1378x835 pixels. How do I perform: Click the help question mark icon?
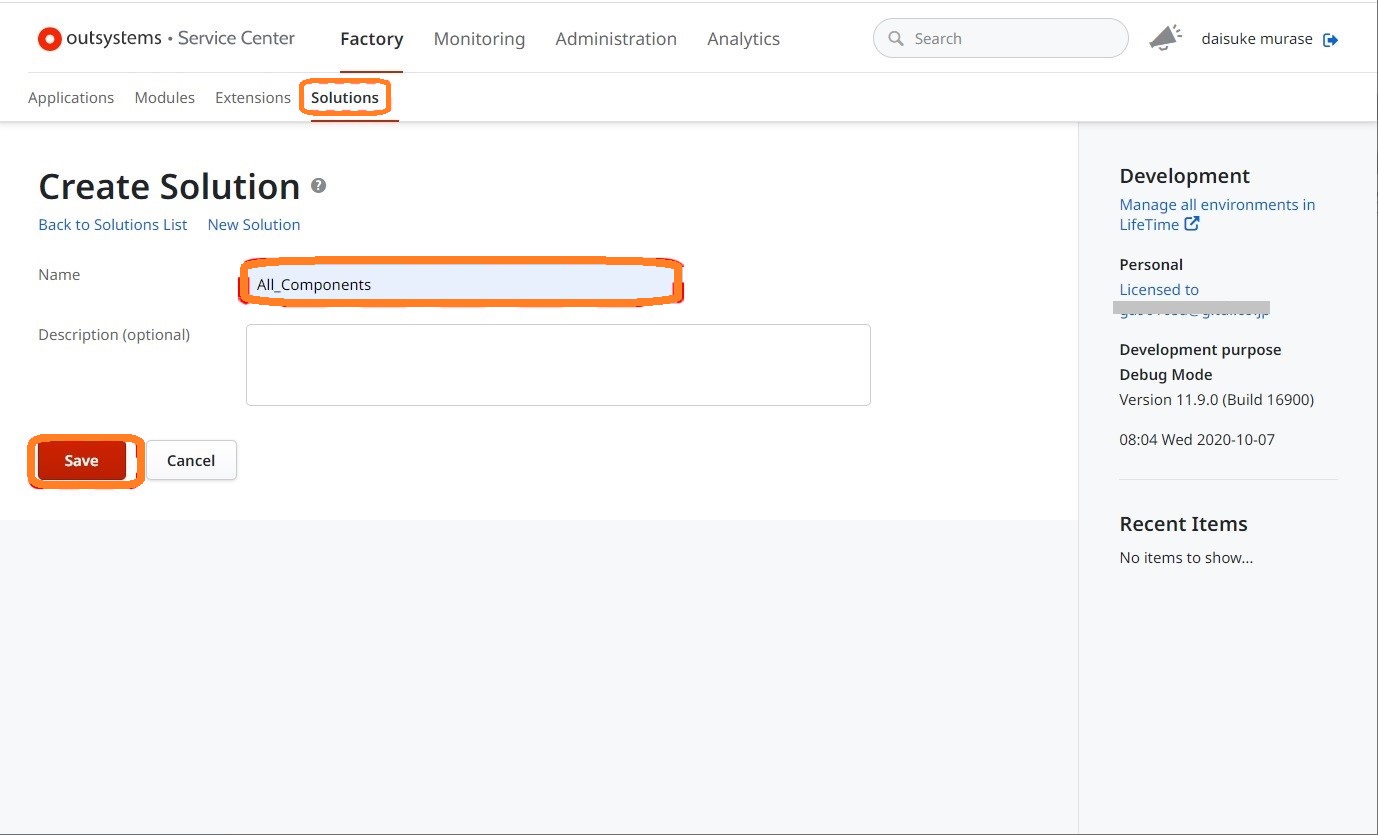tap(319, 186)
